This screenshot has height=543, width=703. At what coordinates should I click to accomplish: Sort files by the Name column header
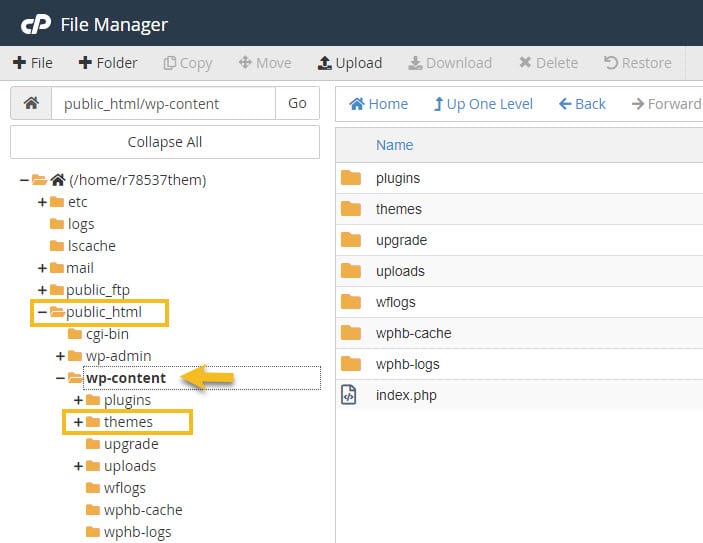[x=395, y=145]
